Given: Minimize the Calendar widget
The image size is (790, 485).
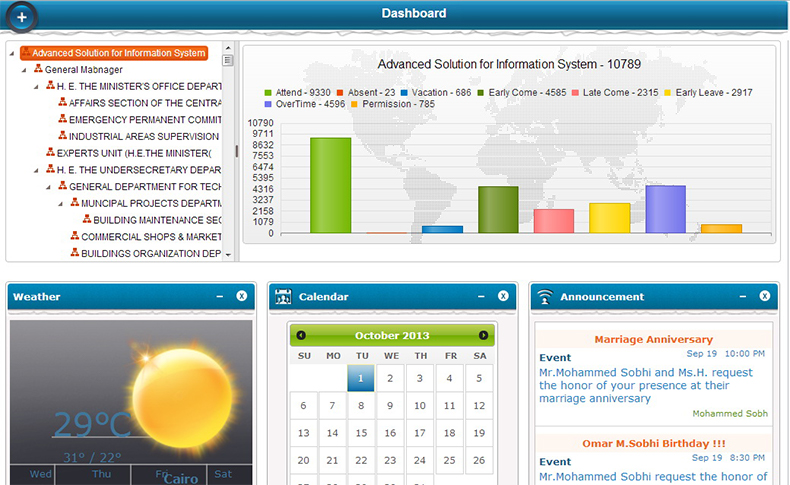Looking at the screenshot, I should click(480, 297).
